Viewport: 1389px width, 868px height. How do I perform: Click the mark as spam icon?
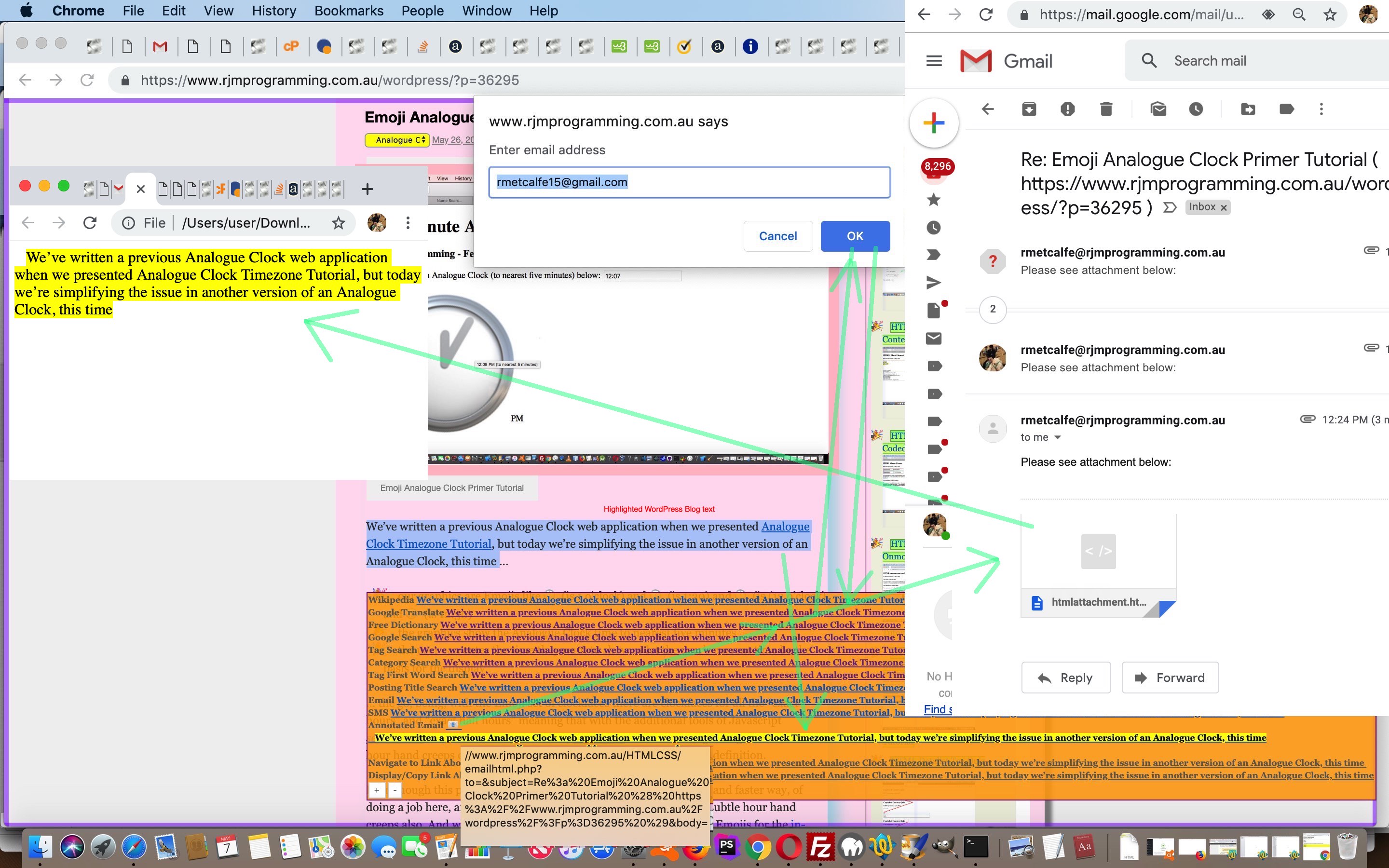(1068, 108)
